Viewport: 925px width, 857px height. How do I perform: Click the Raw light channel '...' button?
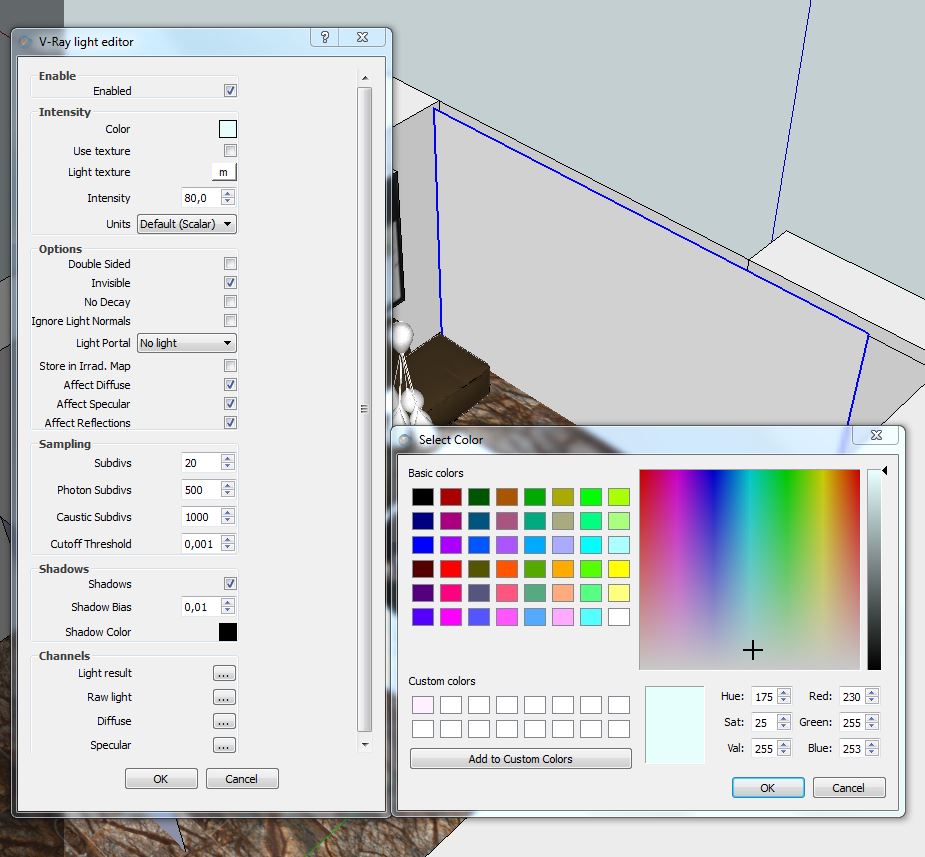224,697
